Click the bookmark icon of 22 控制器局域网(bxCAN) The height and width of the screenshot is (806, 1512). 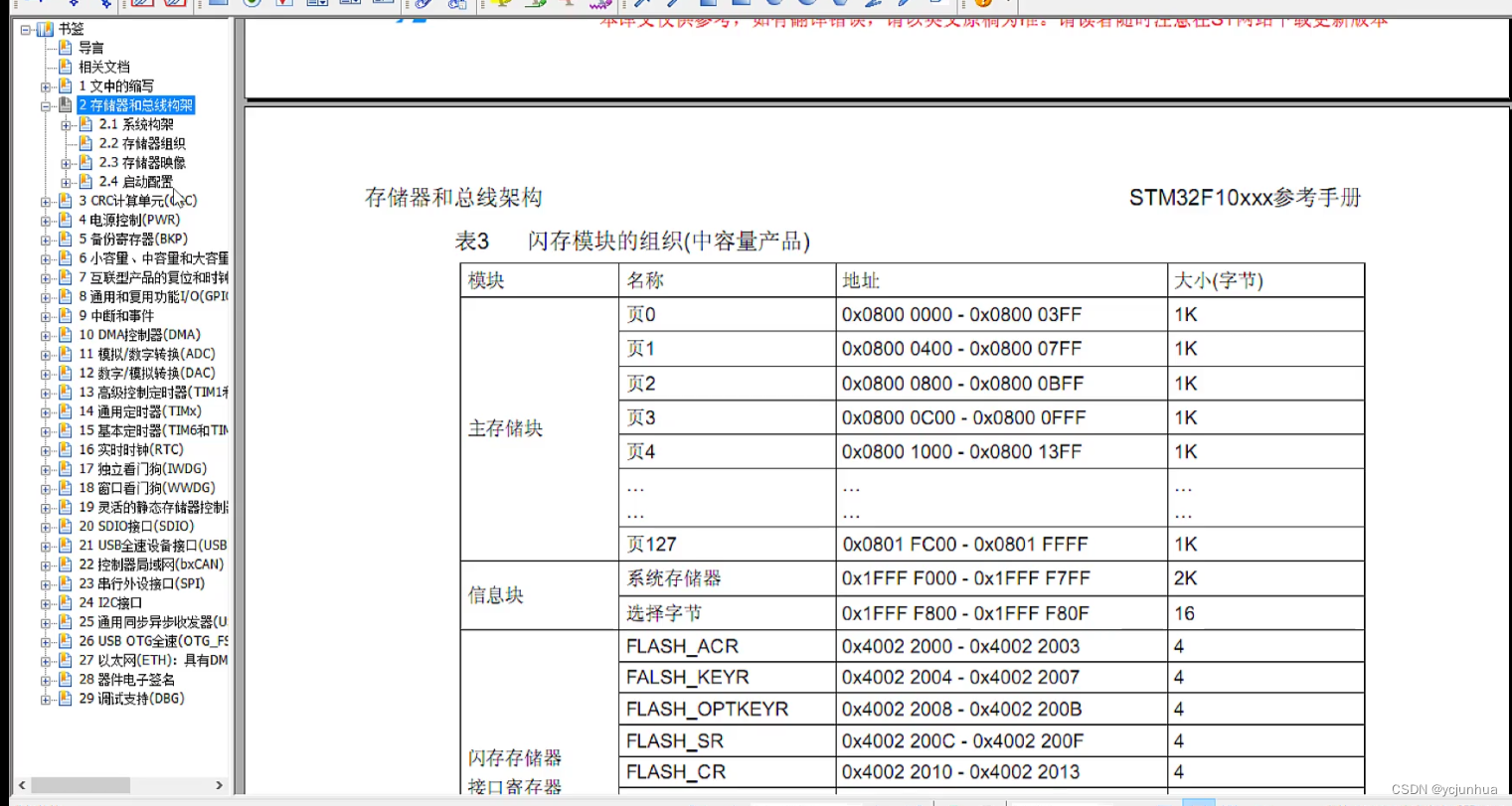(66, 564)
